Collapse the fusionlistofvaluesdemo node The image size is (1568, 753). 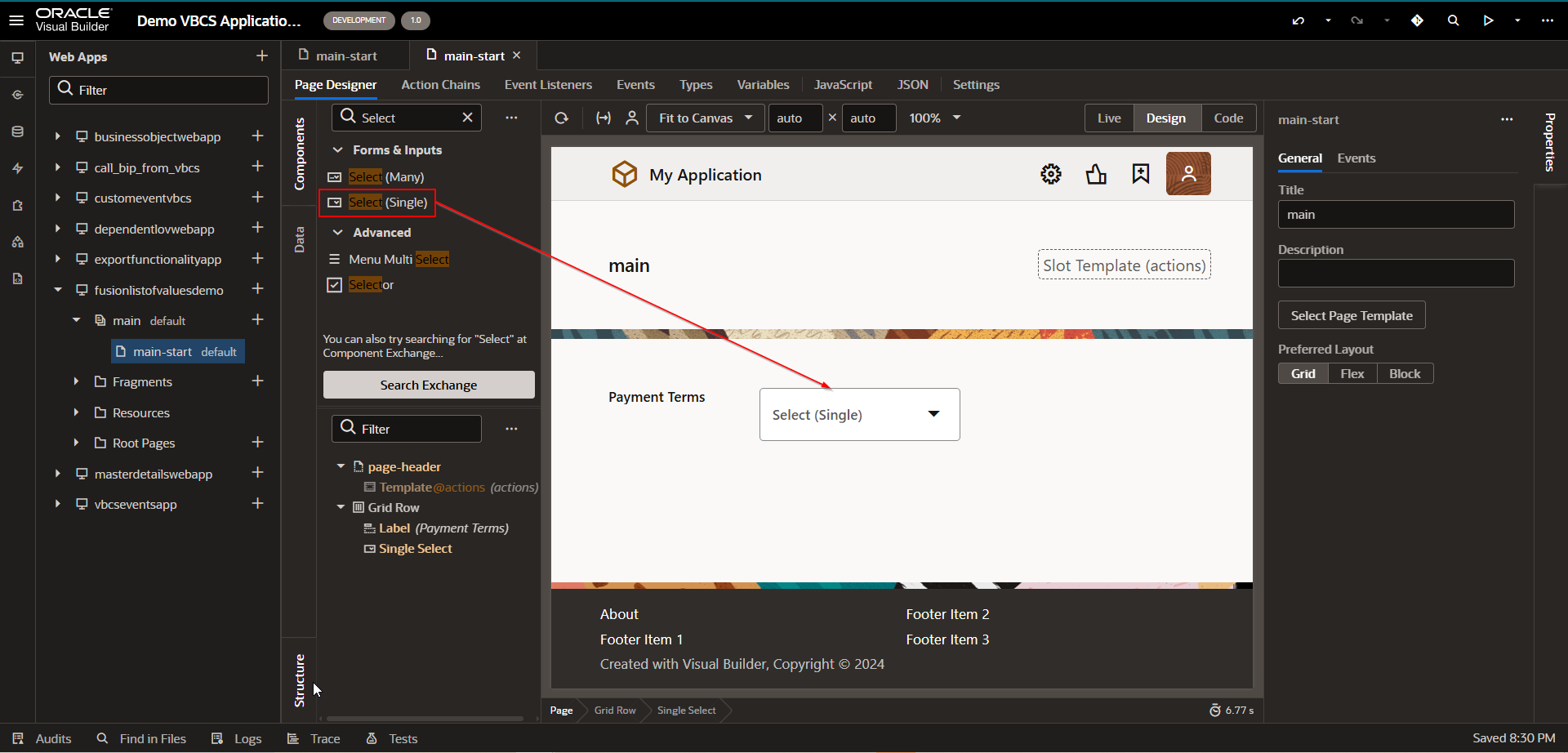pyautogui.click(x=57, y=290)
